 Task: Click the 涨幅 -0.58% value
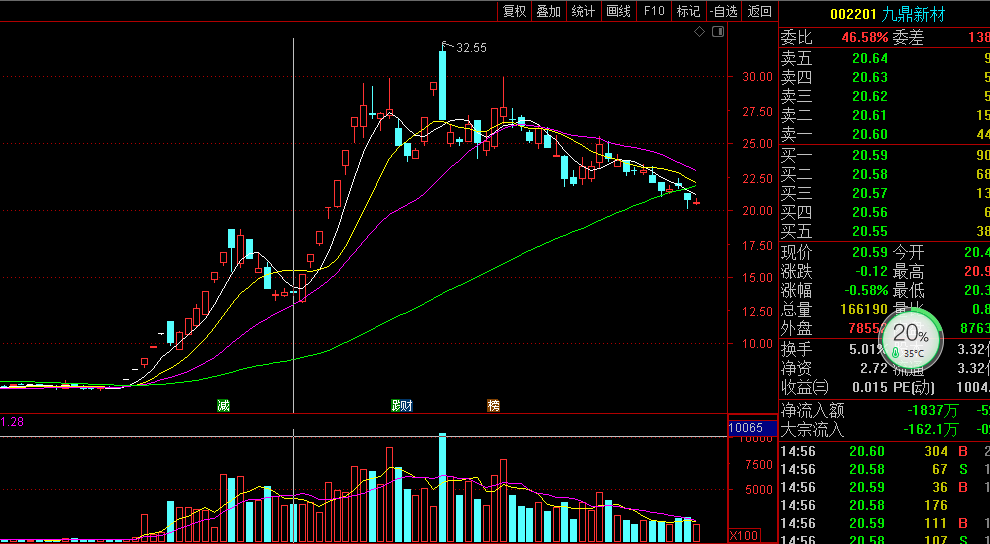coord(866,291)
